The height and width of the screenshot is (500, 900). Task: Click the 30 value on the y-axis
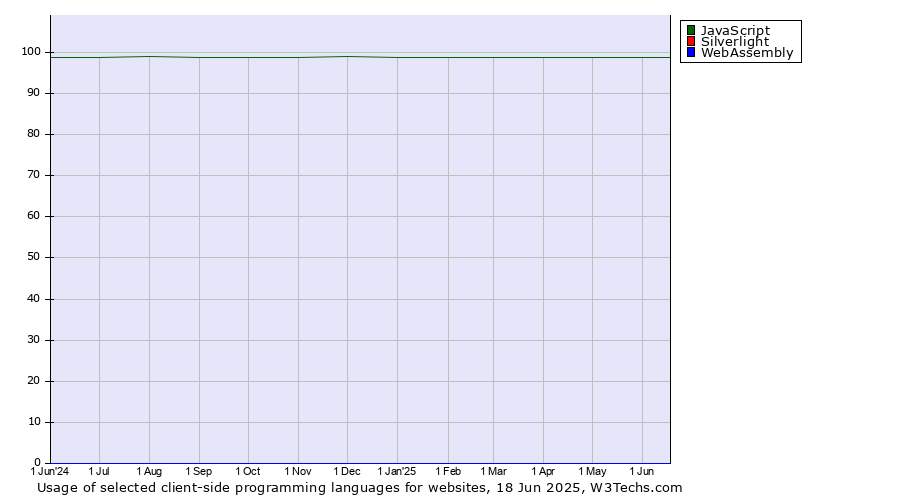pos(34,340)
